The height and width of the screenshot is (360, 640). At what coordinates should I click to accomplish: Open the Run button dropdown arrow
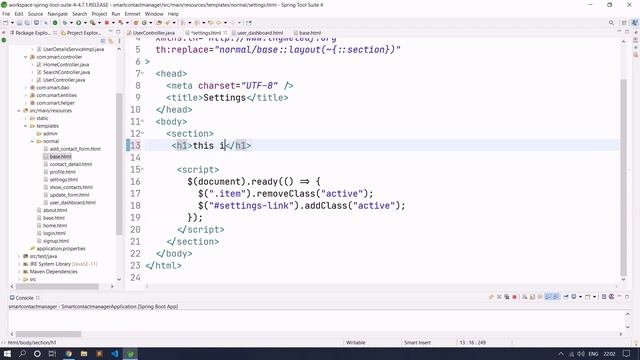85,23
